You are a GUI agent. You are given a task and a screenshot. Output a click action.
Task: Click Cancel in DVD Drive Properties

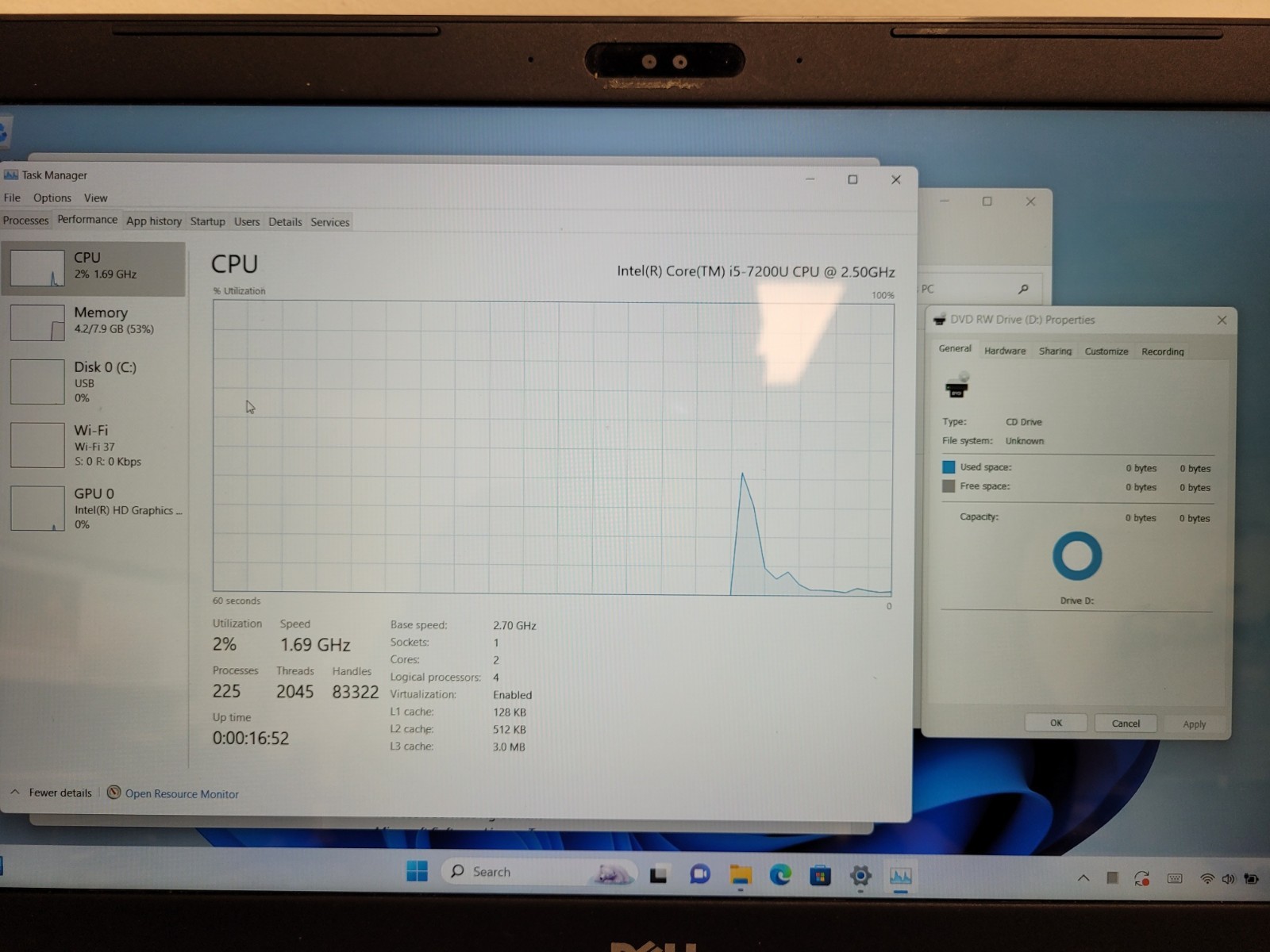coord(1126,724)
